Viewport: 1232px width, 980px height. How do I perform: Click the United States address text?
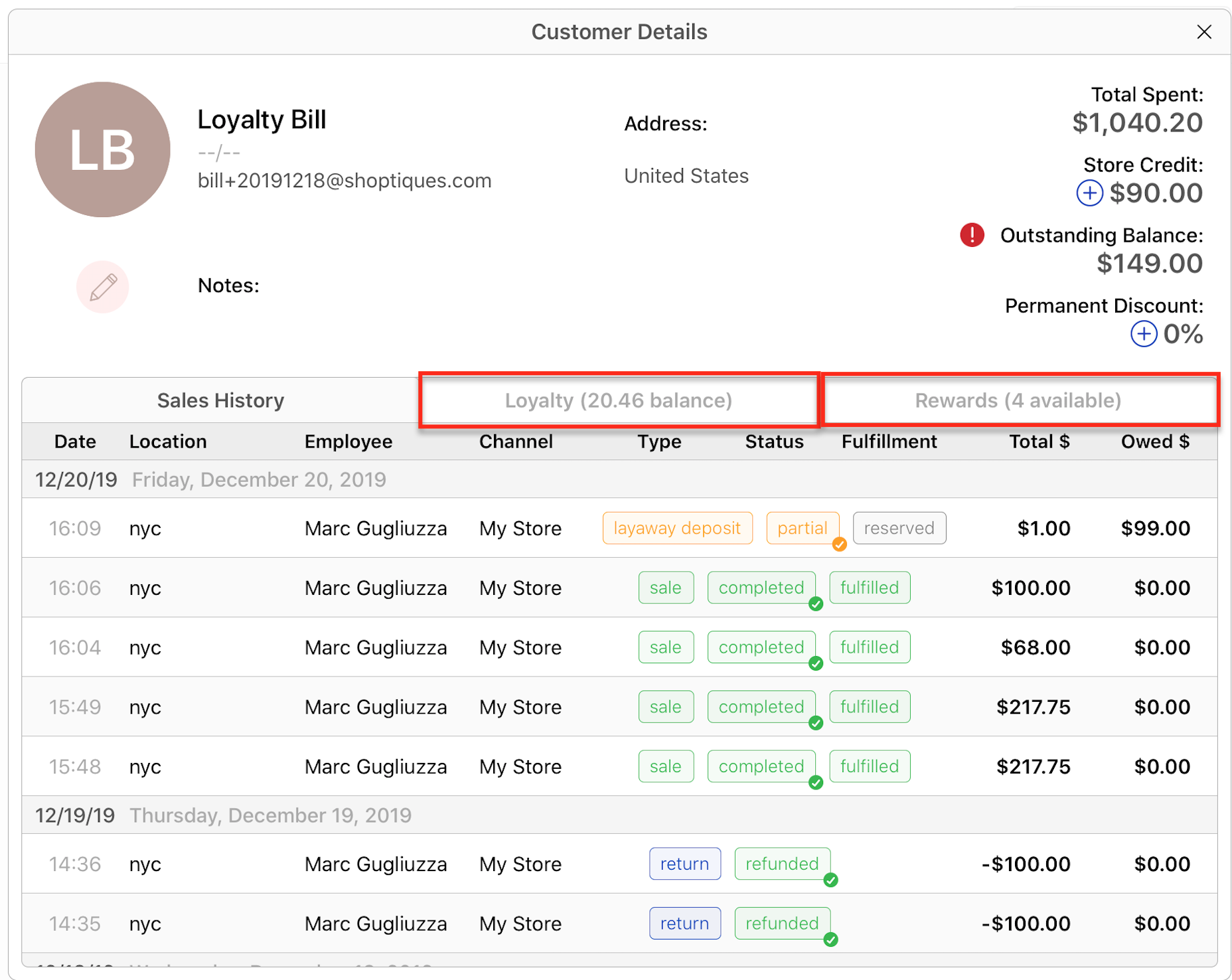coord(686,176)
